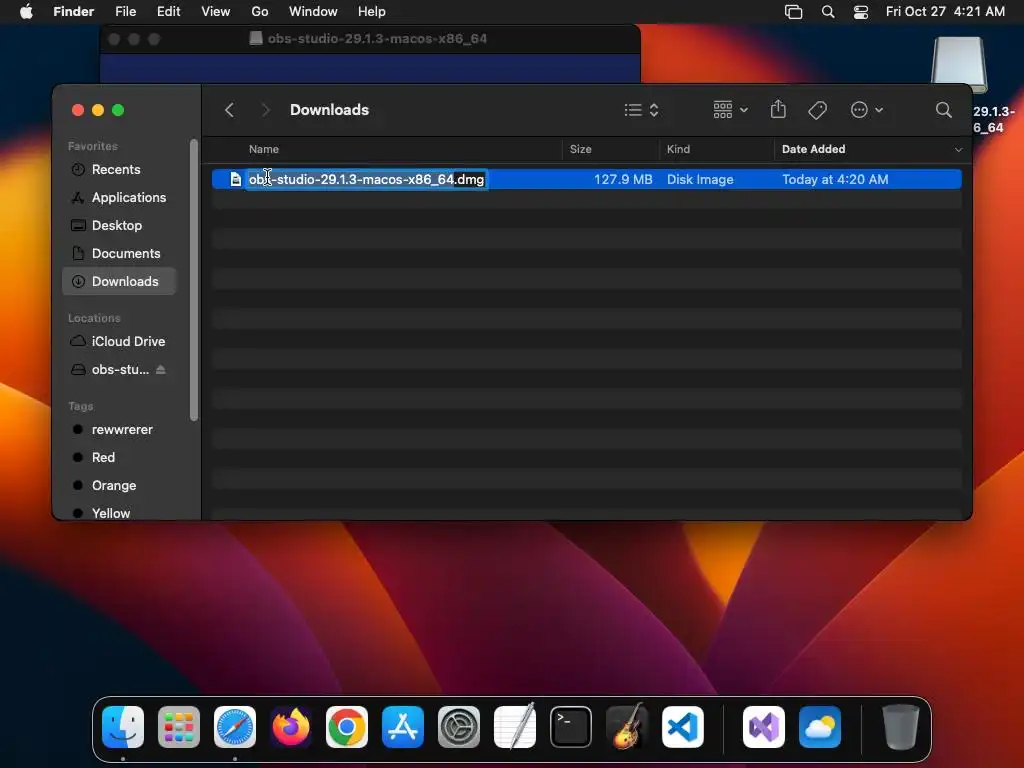Open Desktop in the sidebar
This screenshot has height=768, width=1024.
[x=119, y=225]
